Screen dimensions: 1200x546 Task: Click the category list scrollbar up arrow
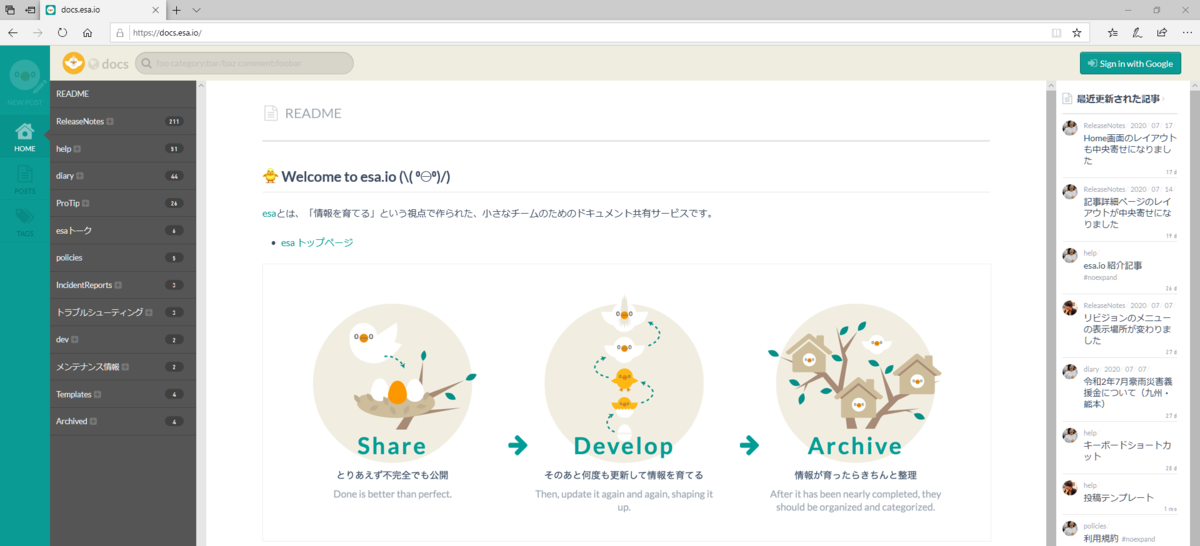click(x=201, y=85)
